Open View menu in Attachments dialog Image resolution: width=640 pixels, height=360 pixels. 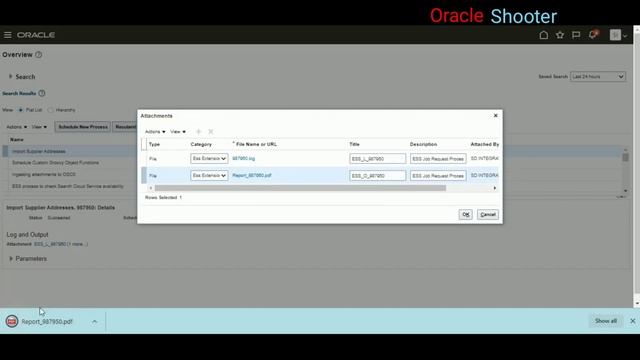pyautogui.click(x=178, y=131)
